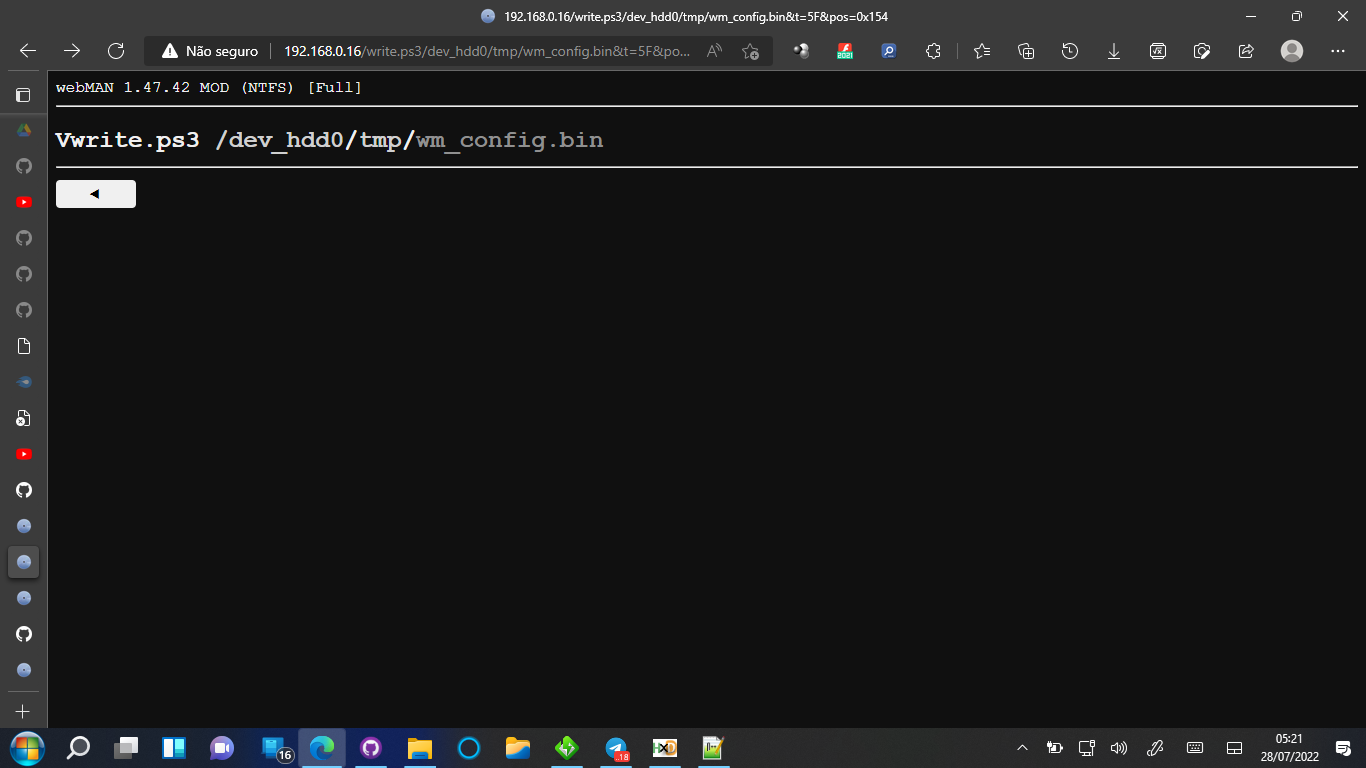Open the Extensions puzzle-piece menu
Screen dimensions: 1366x768
coord(933,50)
